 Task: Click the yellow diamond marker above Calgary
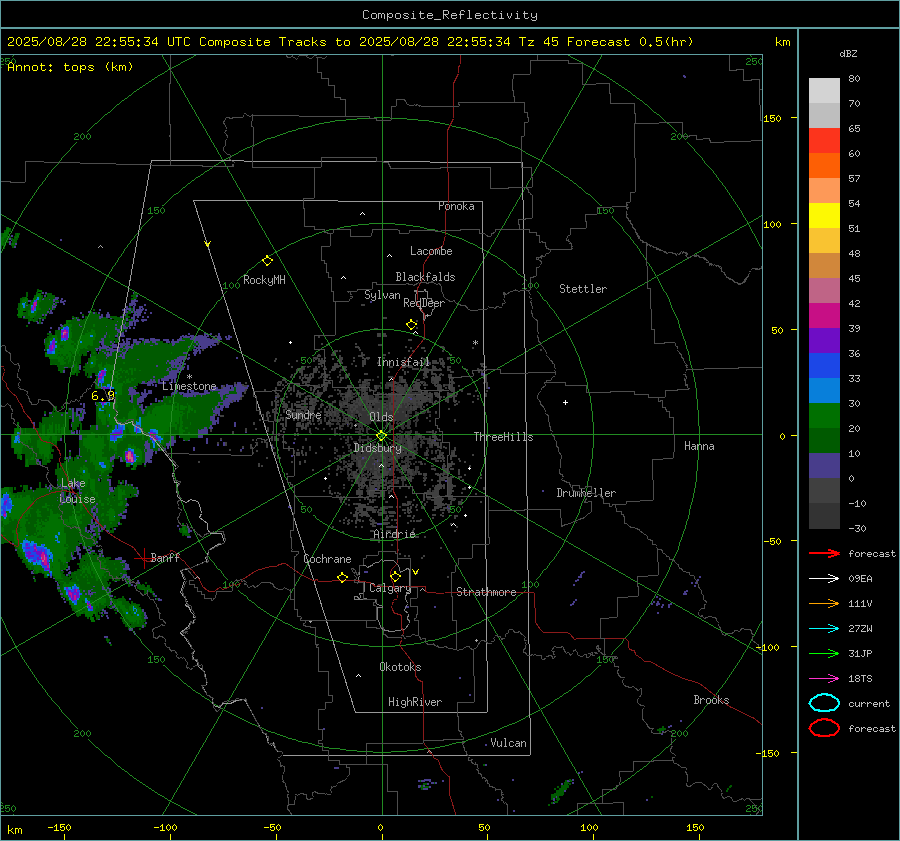click(x=395, y=576)
